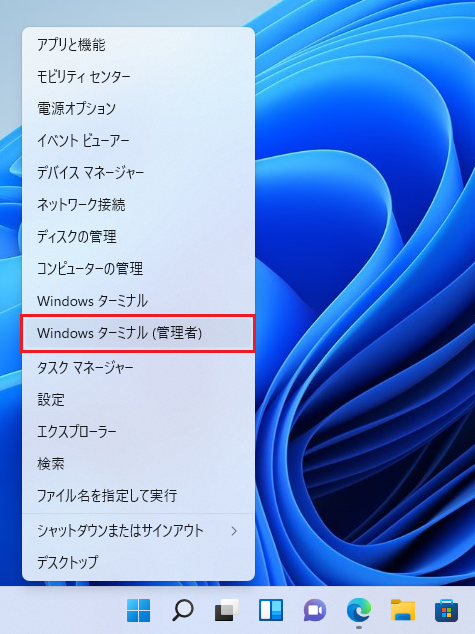Open Task View taskbar icon
This screenshot has width=475, height=634.
227,610
